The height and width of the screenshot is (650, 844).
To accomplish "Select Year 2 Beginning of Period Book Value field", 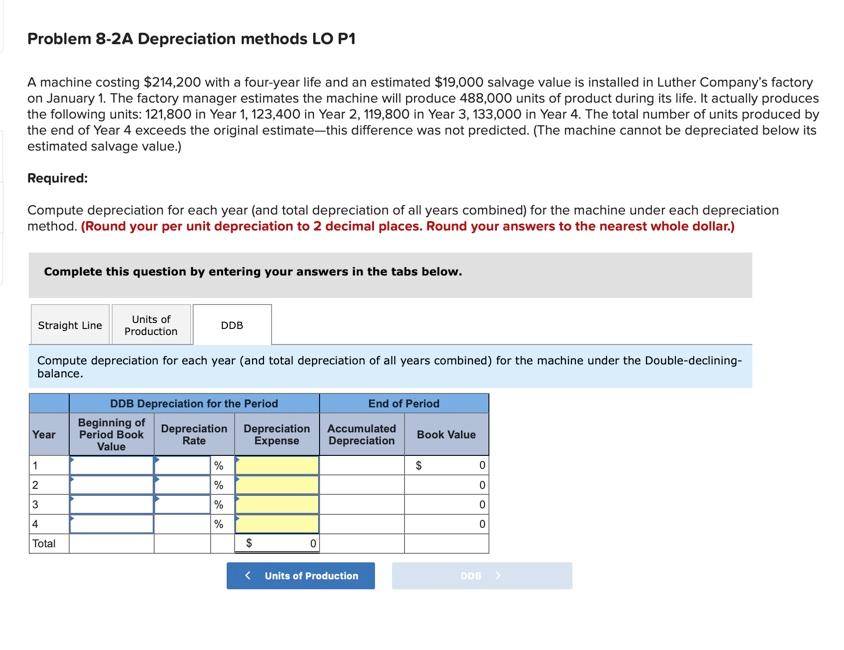I will tap(112, 485).
